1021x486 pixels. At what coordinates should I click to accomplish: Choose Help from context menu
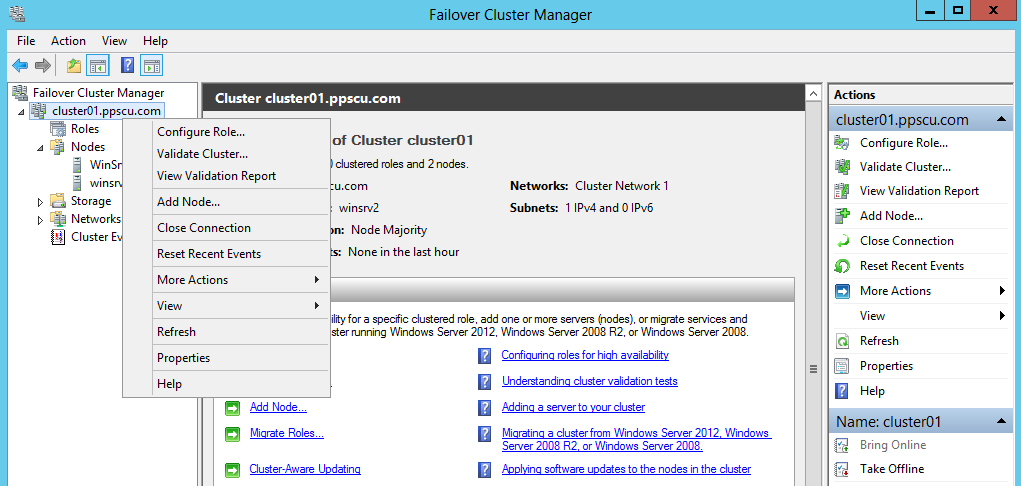226,384
